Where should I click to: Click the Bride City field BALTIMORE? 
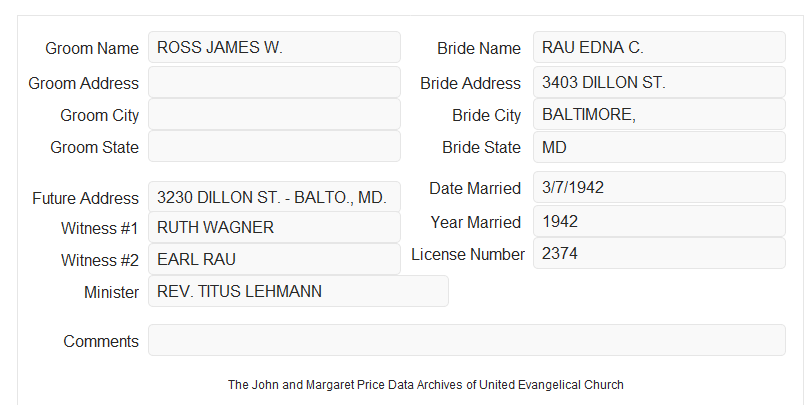click(x=659, y=114)
